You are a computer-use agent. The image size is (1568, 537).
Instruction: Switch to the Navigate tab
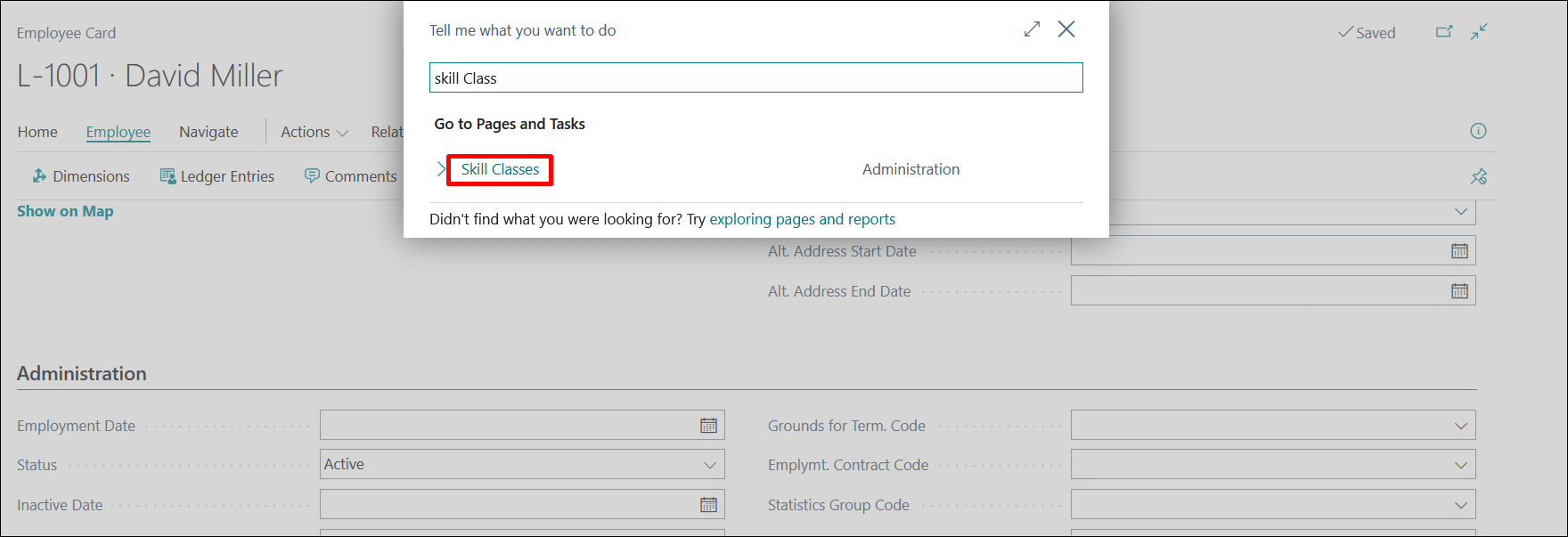(x=208, y=132)
